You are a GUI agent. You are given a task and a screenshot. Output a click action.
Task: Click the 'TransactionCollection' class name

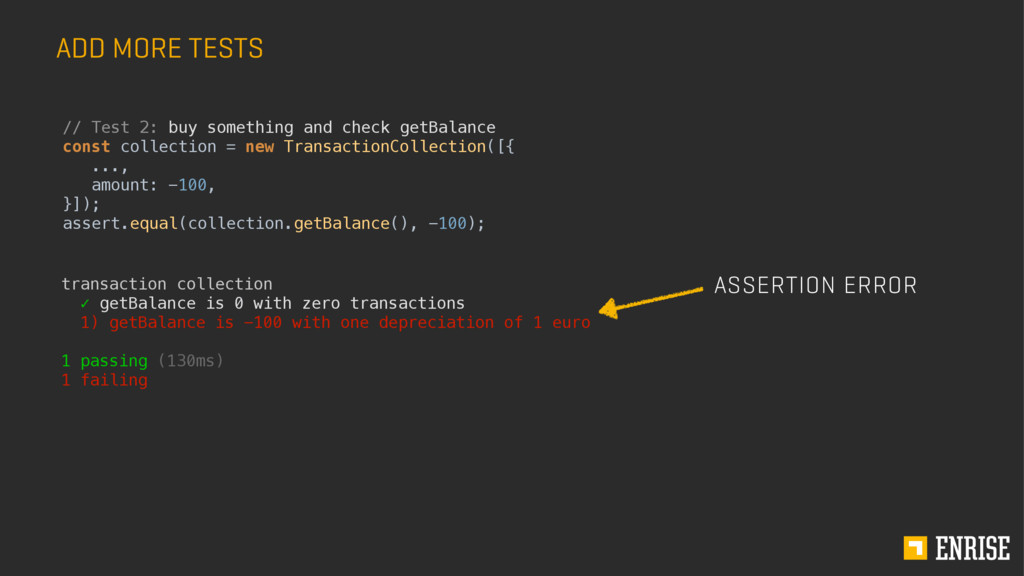point(385,146)
